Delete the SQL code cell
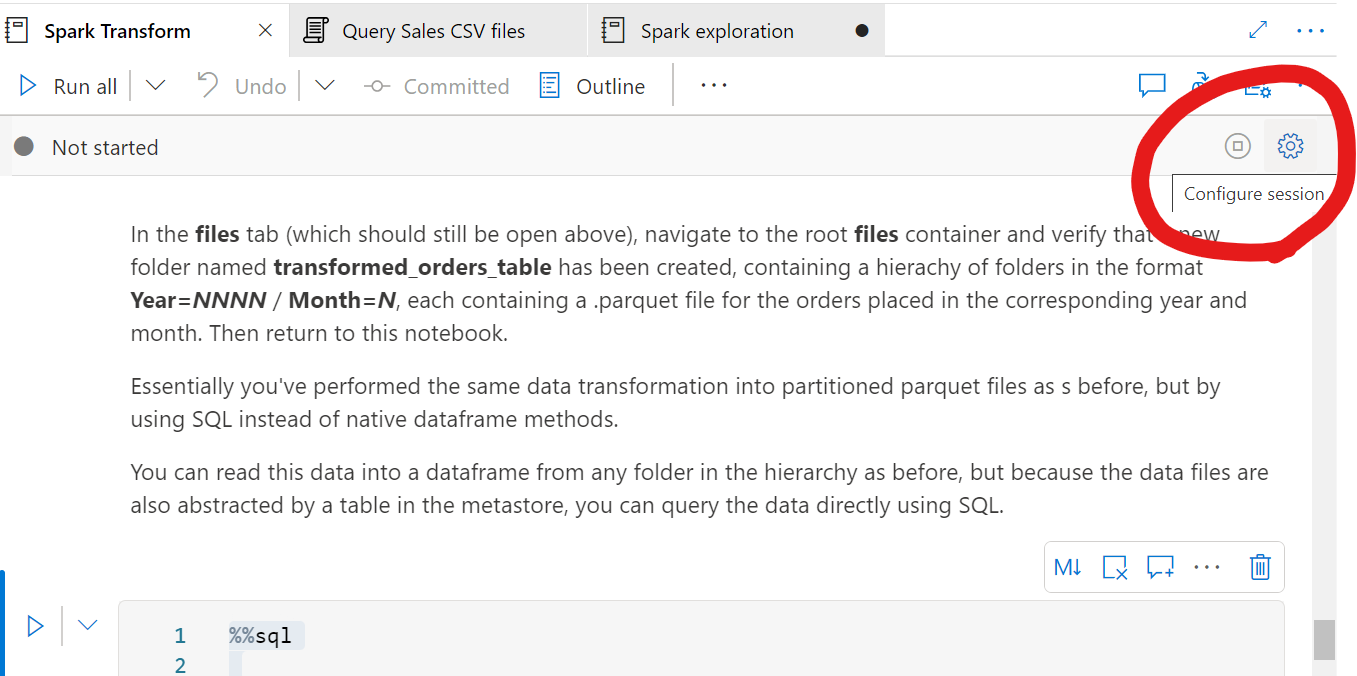The image size is (1357, 676). tap(1259, 567)
